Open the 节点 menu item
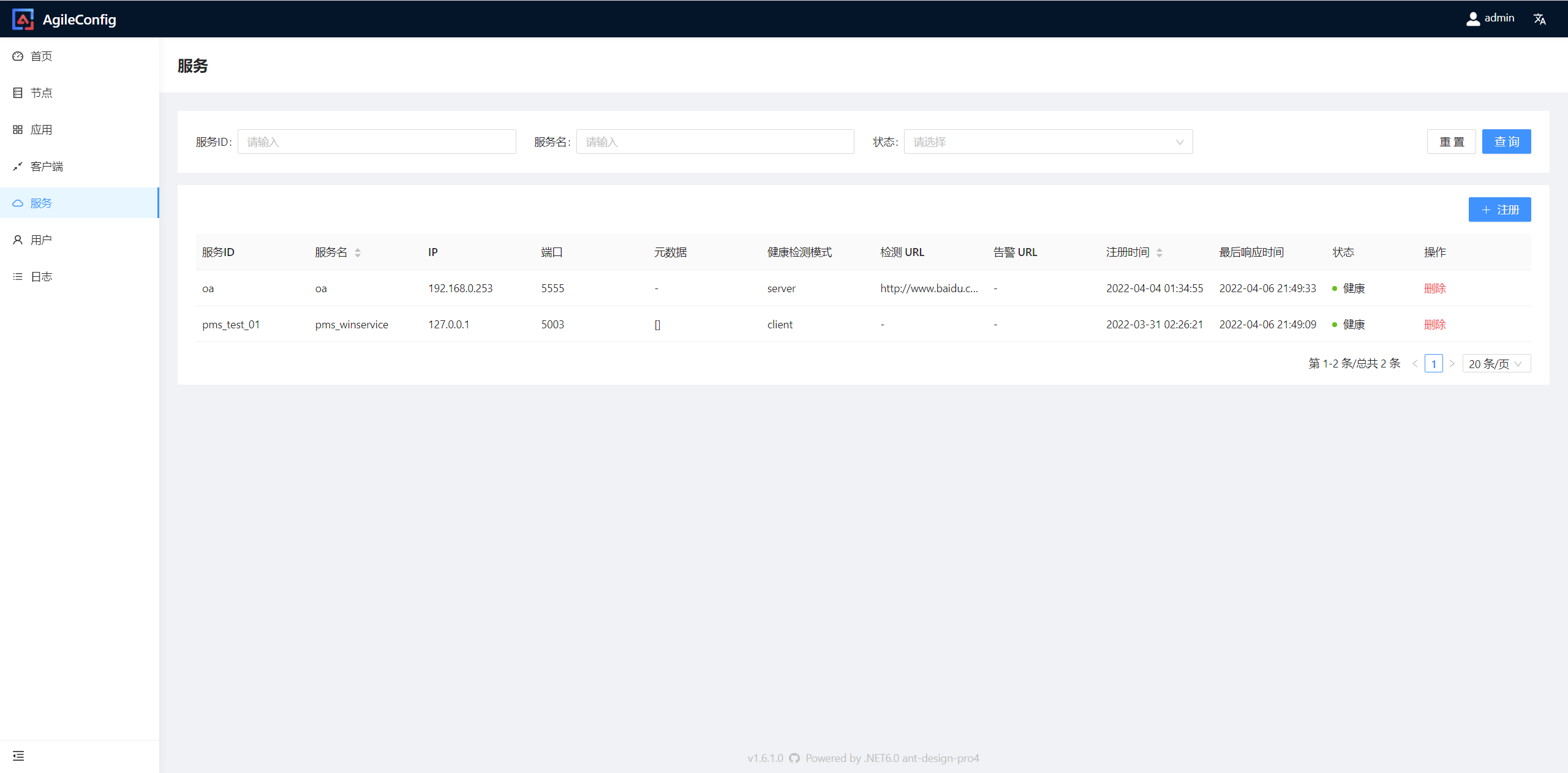Viewport: 1568px width, 773px height. click(41, 93)
